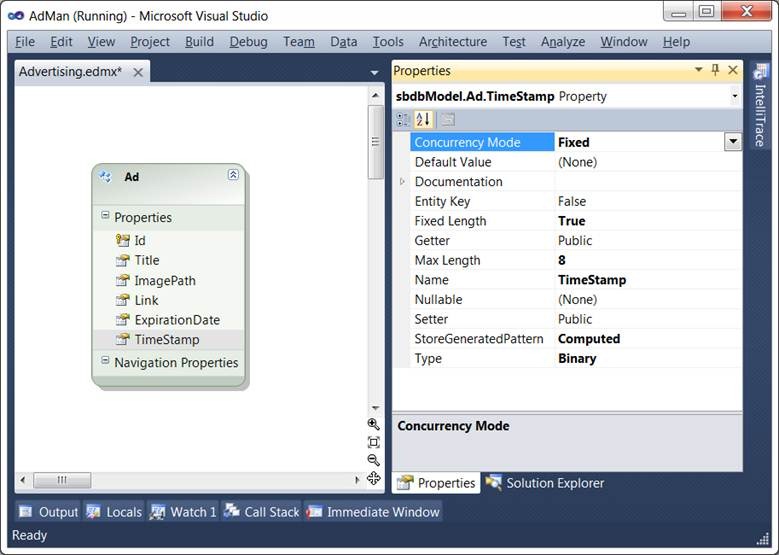Open the Project menu

point(150,42)
